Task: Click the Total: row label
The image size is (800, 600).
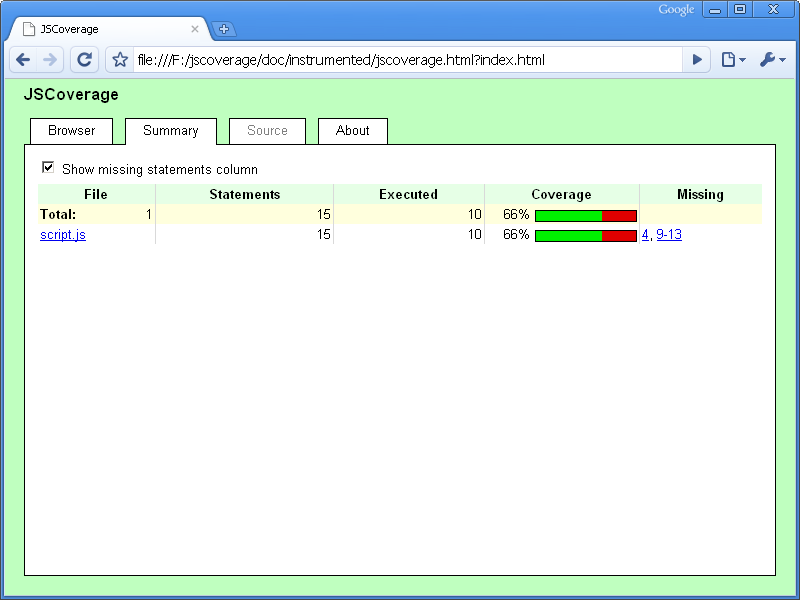Action: [58, 214]
